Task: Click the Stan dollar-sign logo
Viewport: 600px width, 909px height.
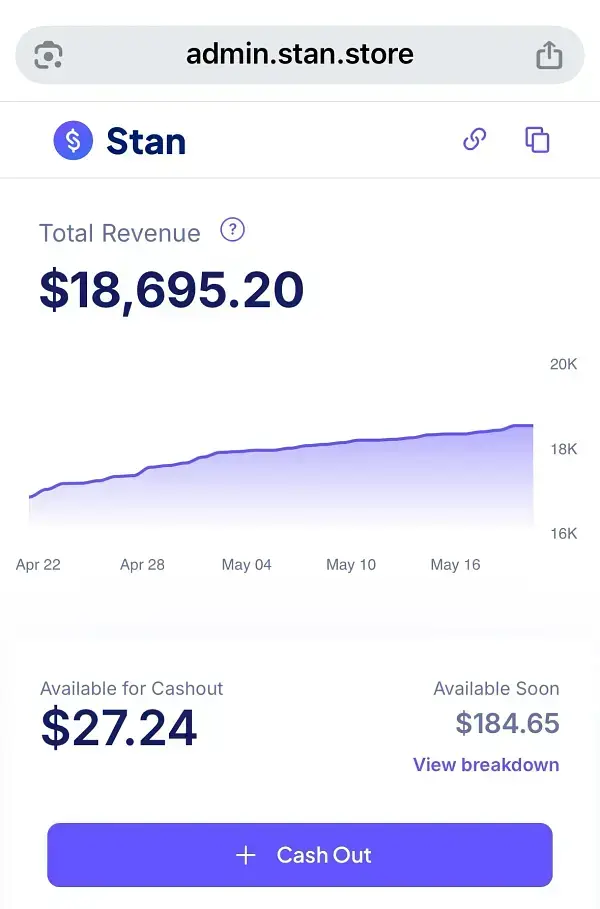Action: (73, 141)
